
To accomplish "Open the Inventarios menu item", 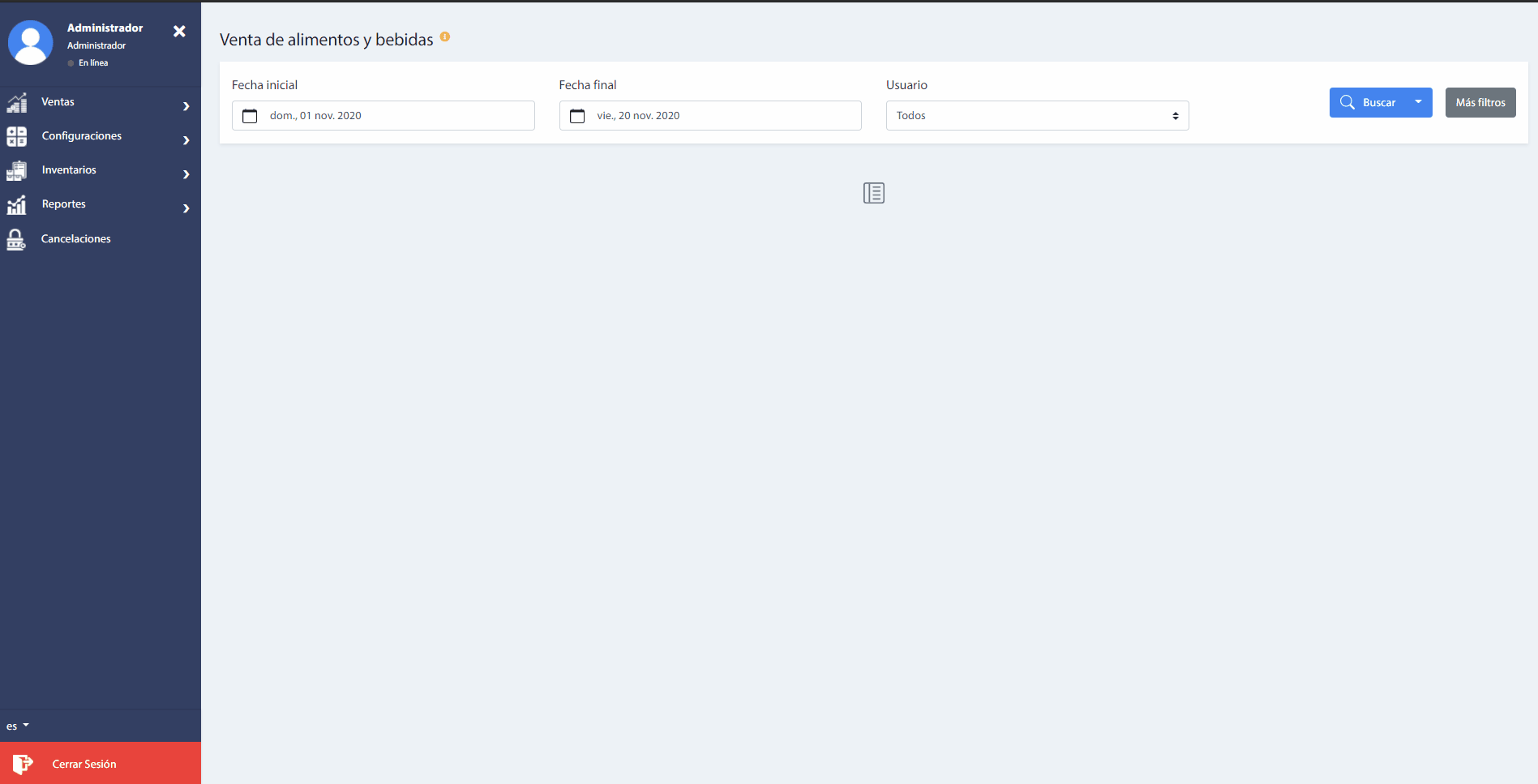I will 69,170.
